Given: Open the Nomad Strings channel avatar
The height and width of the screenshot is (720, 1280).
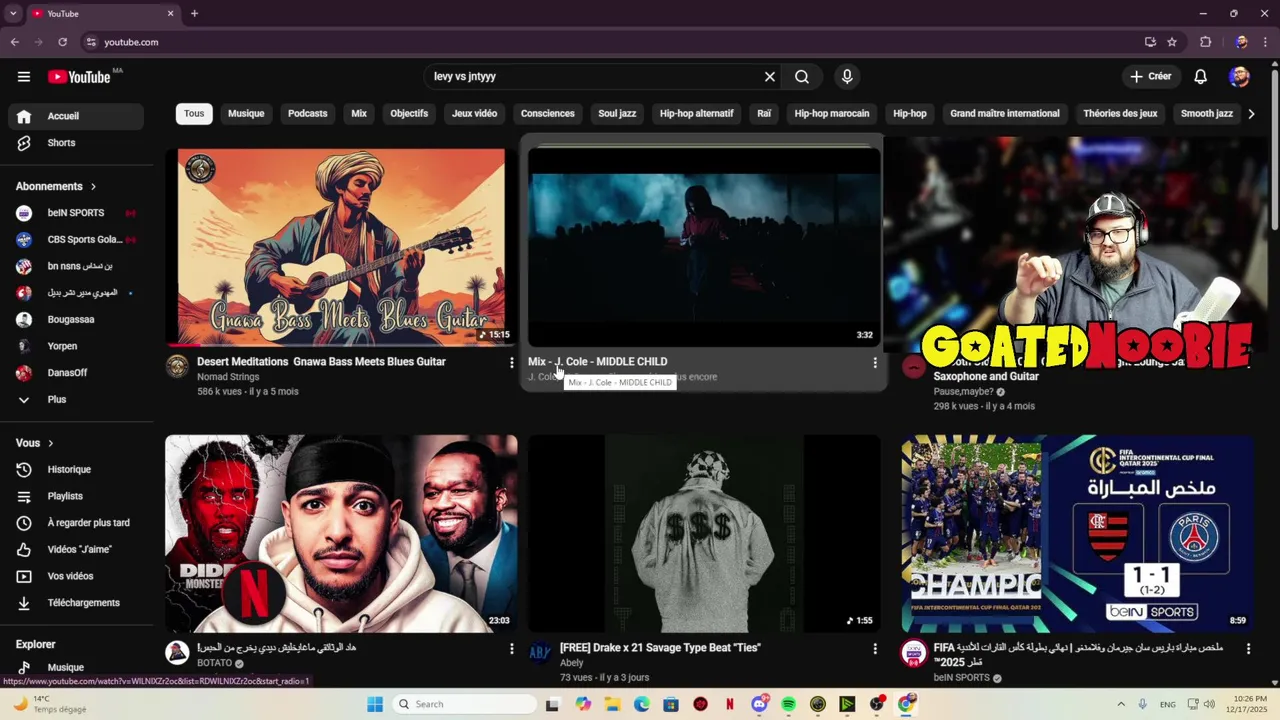Looking at the screenshot, I should click(177, 366).
